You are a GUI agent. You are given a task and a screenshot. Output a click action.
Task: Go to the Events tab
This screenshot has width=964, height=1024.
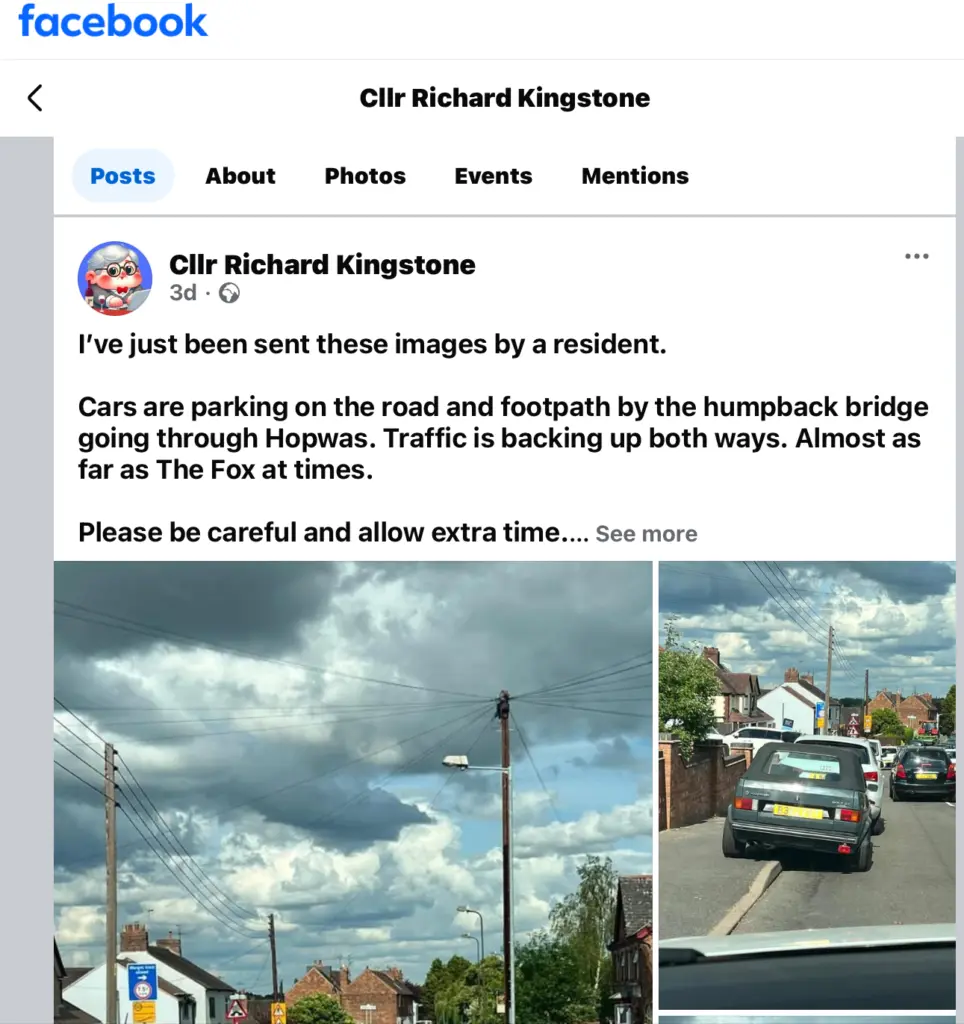493,176
